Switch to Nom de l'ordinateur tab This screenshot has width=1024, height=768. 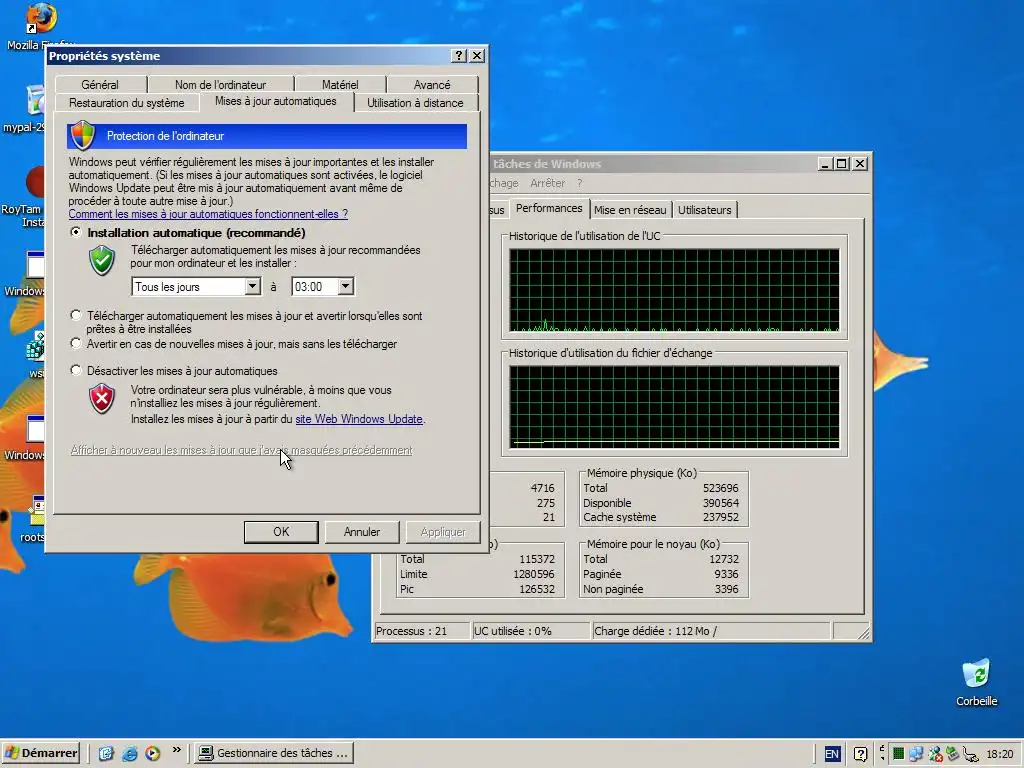221,85
